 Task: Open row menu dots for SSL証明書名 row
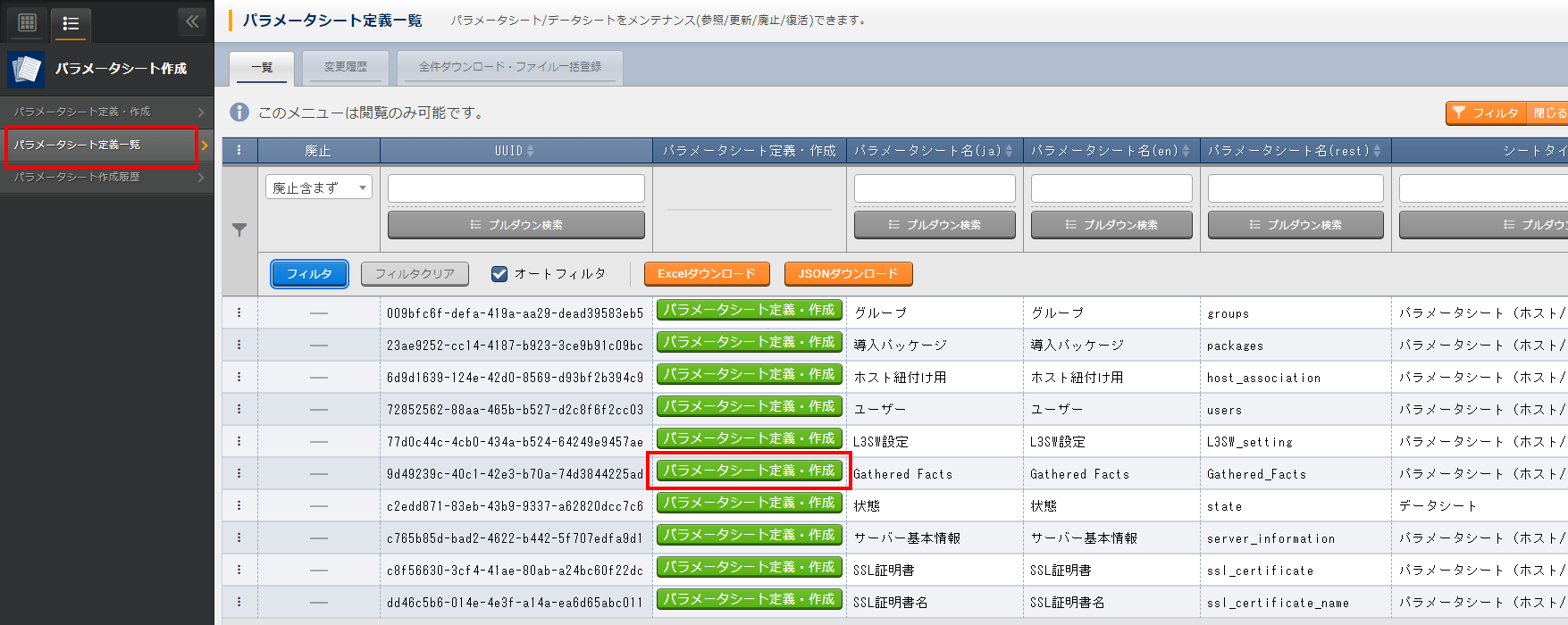239,602
